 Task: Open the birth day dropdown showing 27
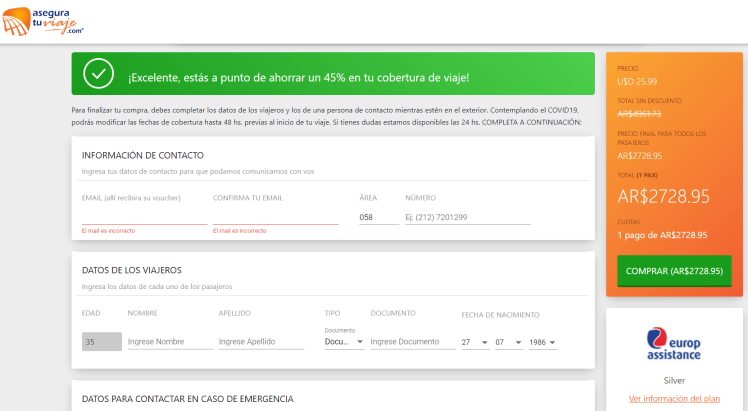[x=474, y=342]
